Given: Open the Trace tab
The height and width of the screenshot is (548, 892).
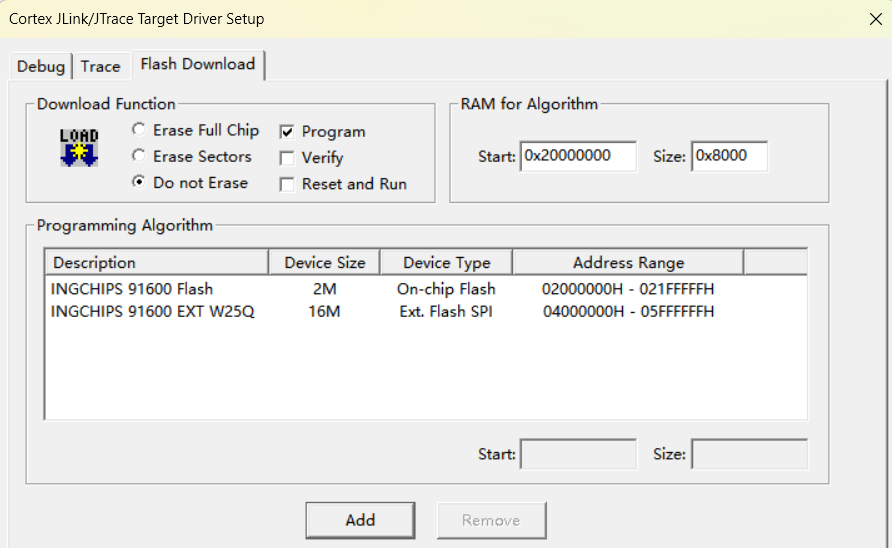Looking at the screenshot, I should pos(100,67).
